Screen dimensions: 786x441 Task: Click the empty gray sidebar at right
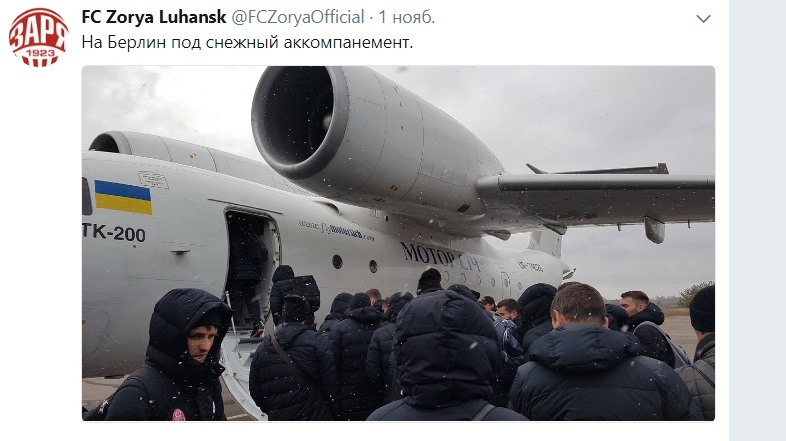757,220
